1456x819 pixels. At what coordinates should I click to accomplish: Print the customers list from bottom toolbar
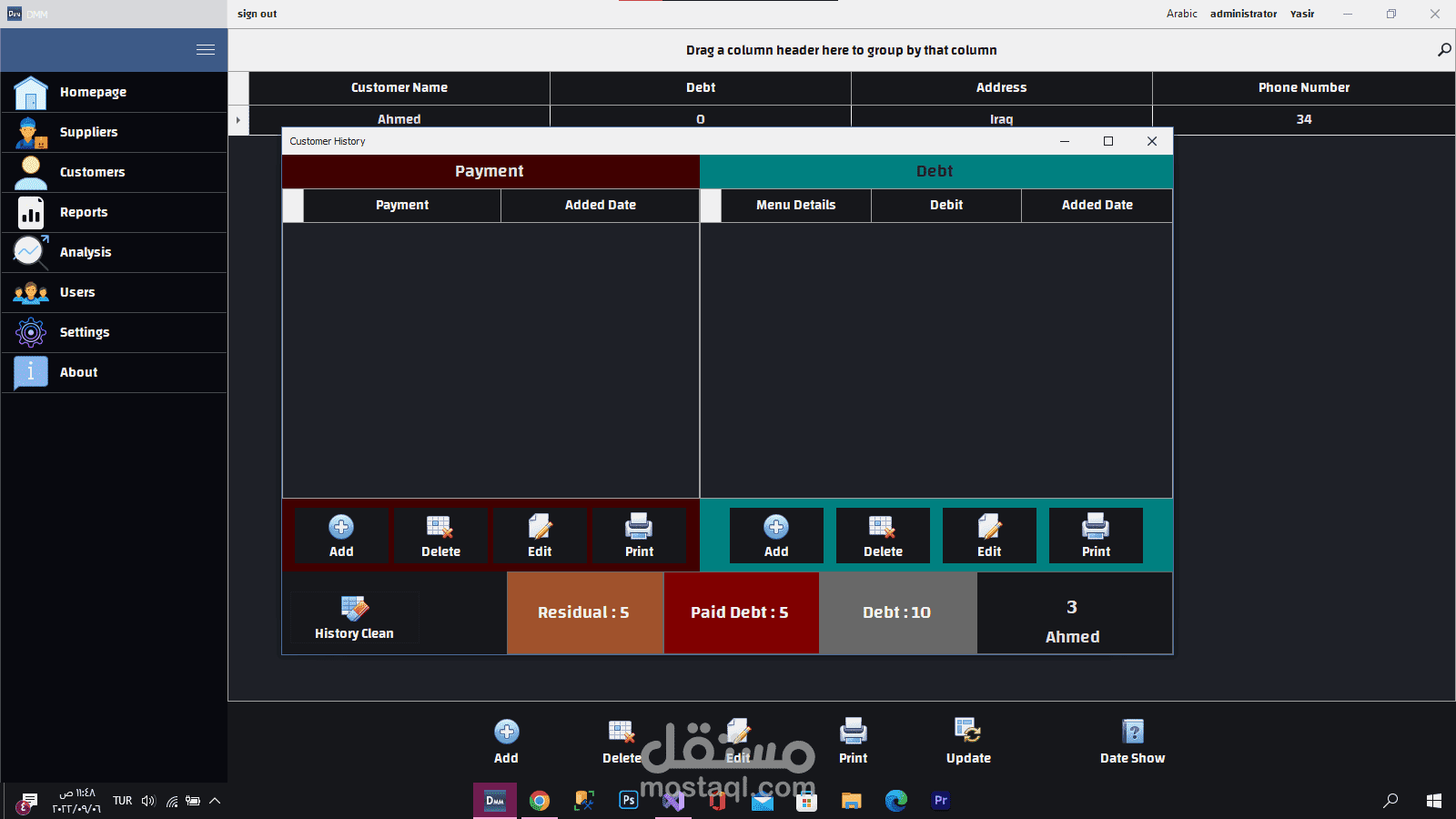tap(853, 742)
